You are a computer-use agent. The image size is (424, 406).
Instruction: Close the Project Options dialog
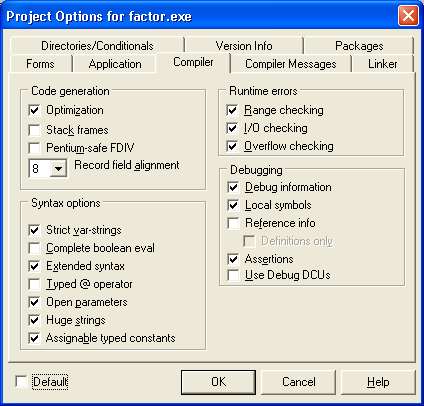[x=408, y=16]
